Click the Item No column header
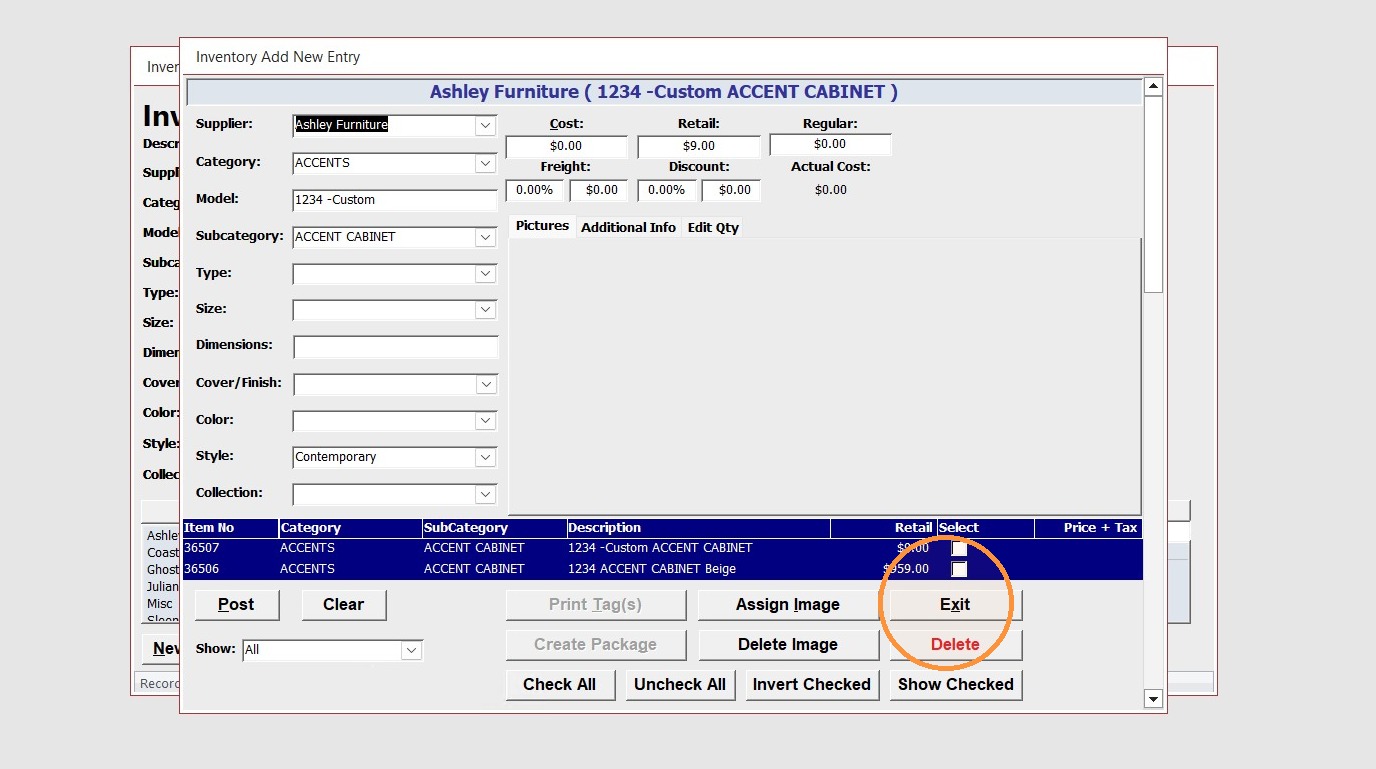This screenshot has height=769, width=1376. click(230, 528)
